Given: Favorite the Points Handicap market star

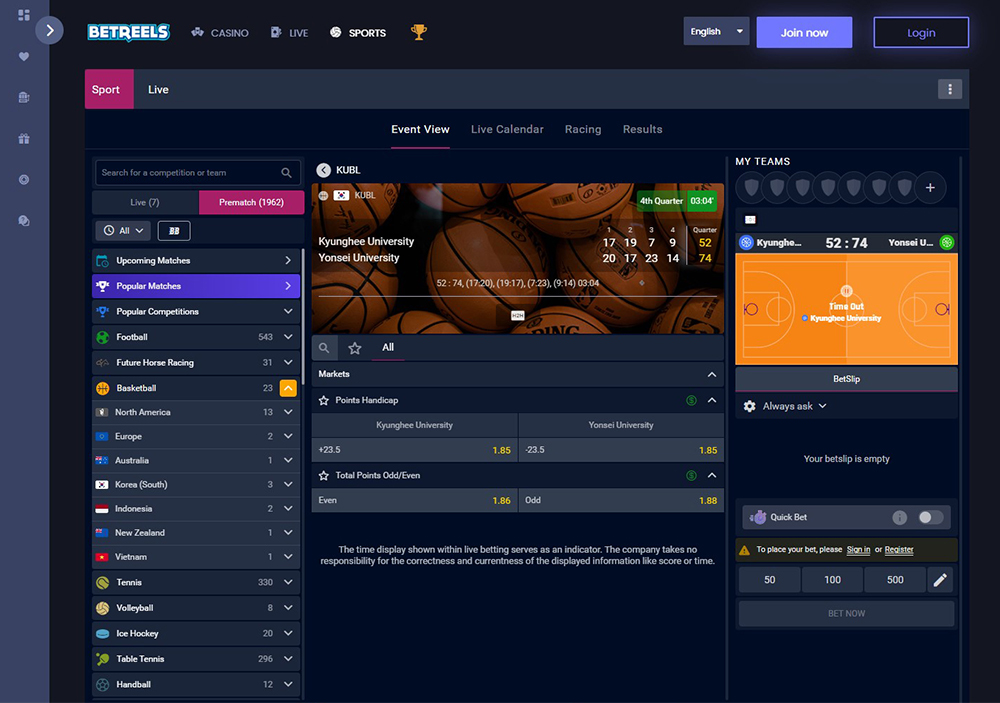Looking at the screenshot, I should pyautogui.click(x=323, y=401).
